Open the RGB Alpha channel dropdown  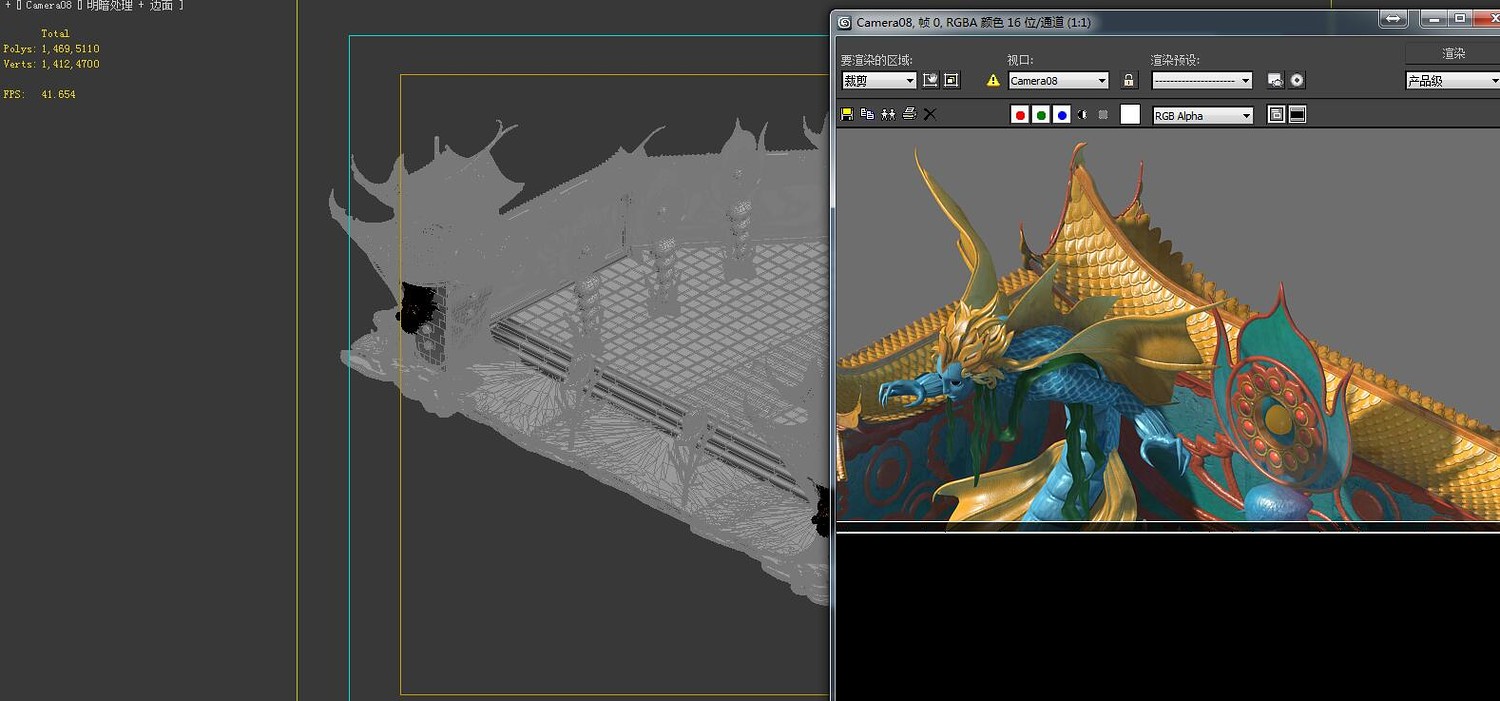click(x=1203, y=116)
